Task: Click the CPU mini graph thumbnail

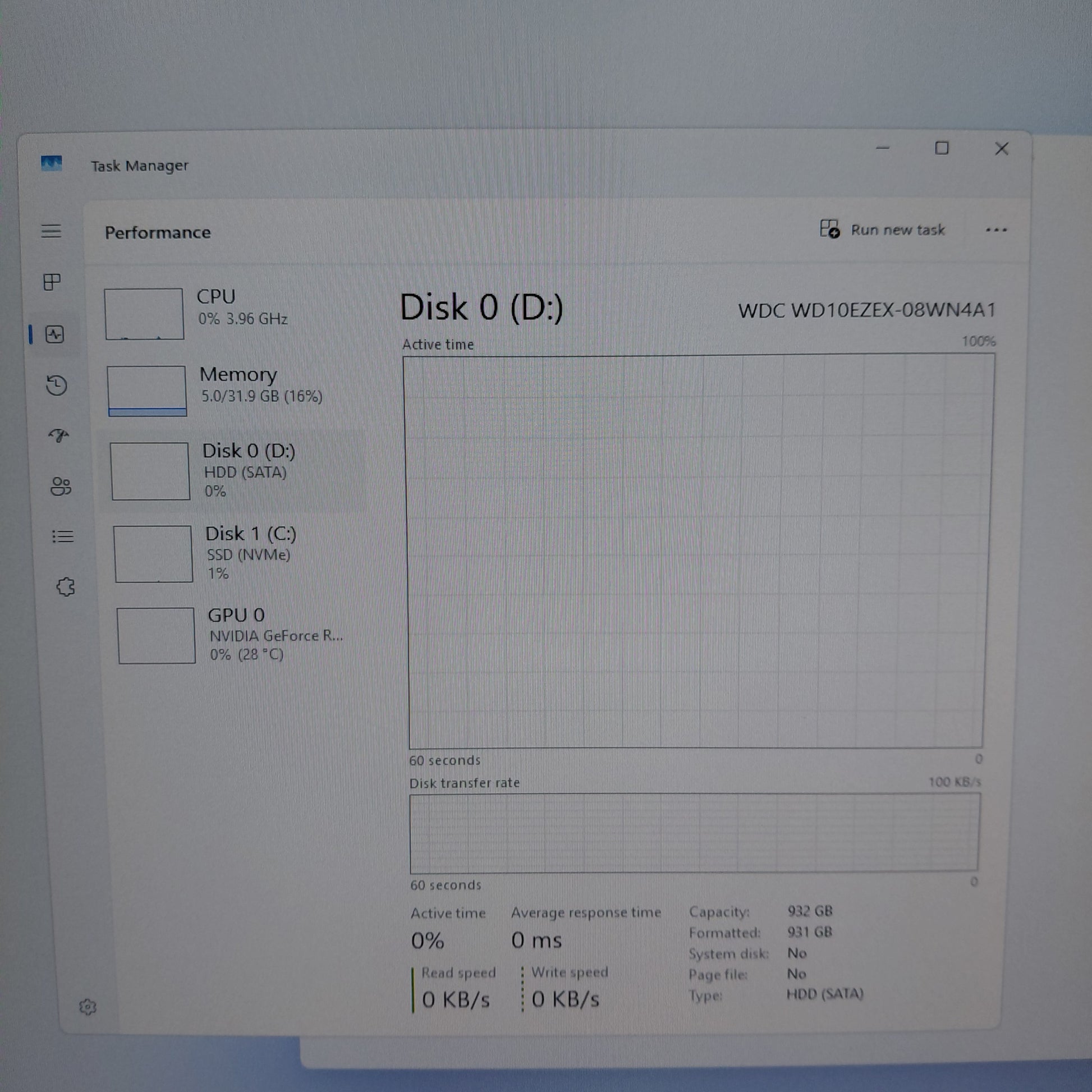Action: tap(144, 314)
